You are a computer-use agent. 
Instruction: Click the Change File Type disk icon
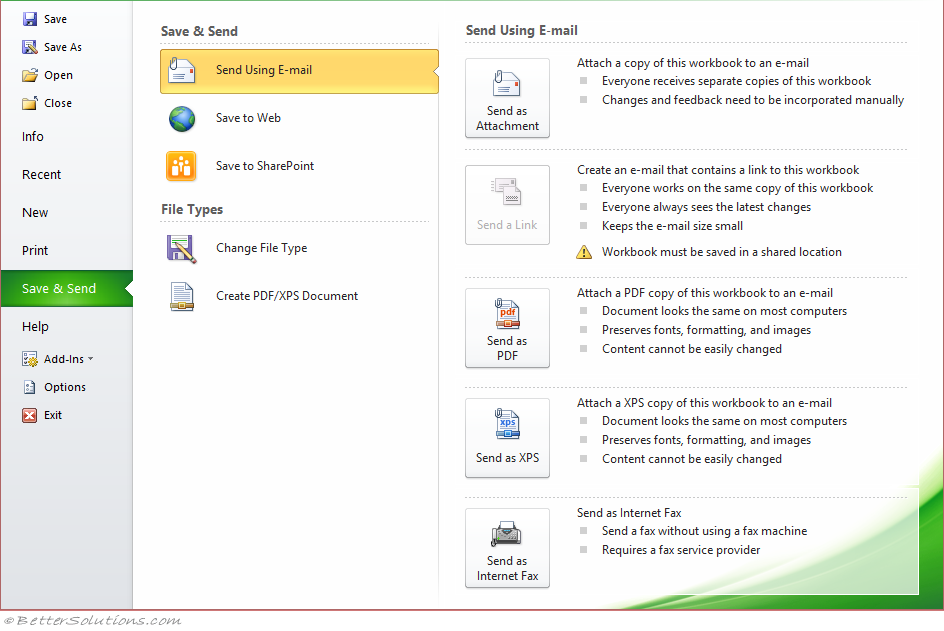(x=181, y=249)
